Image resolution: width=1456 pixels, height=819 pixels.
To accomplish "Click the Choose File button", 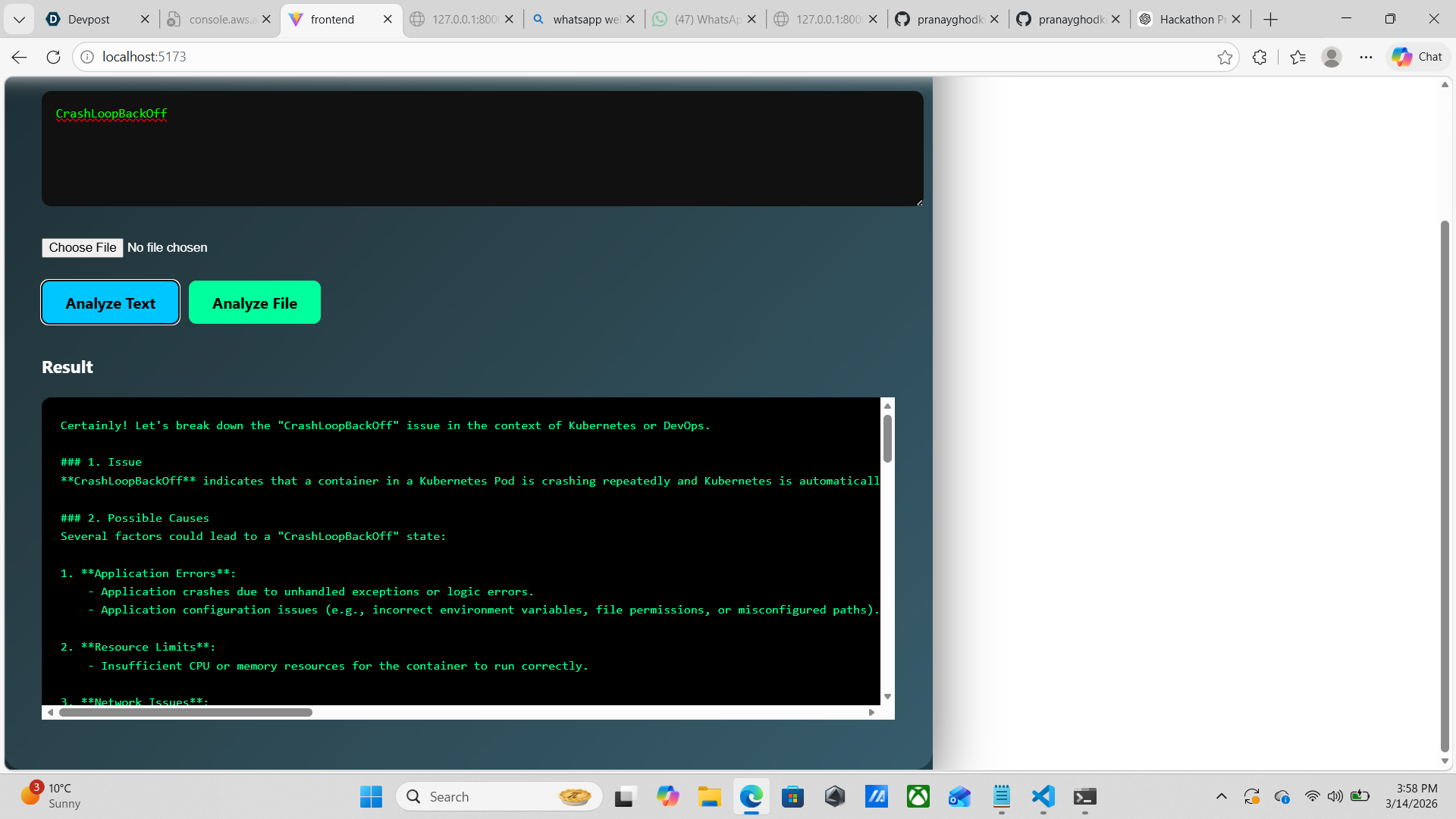I will tap(83, 247).
